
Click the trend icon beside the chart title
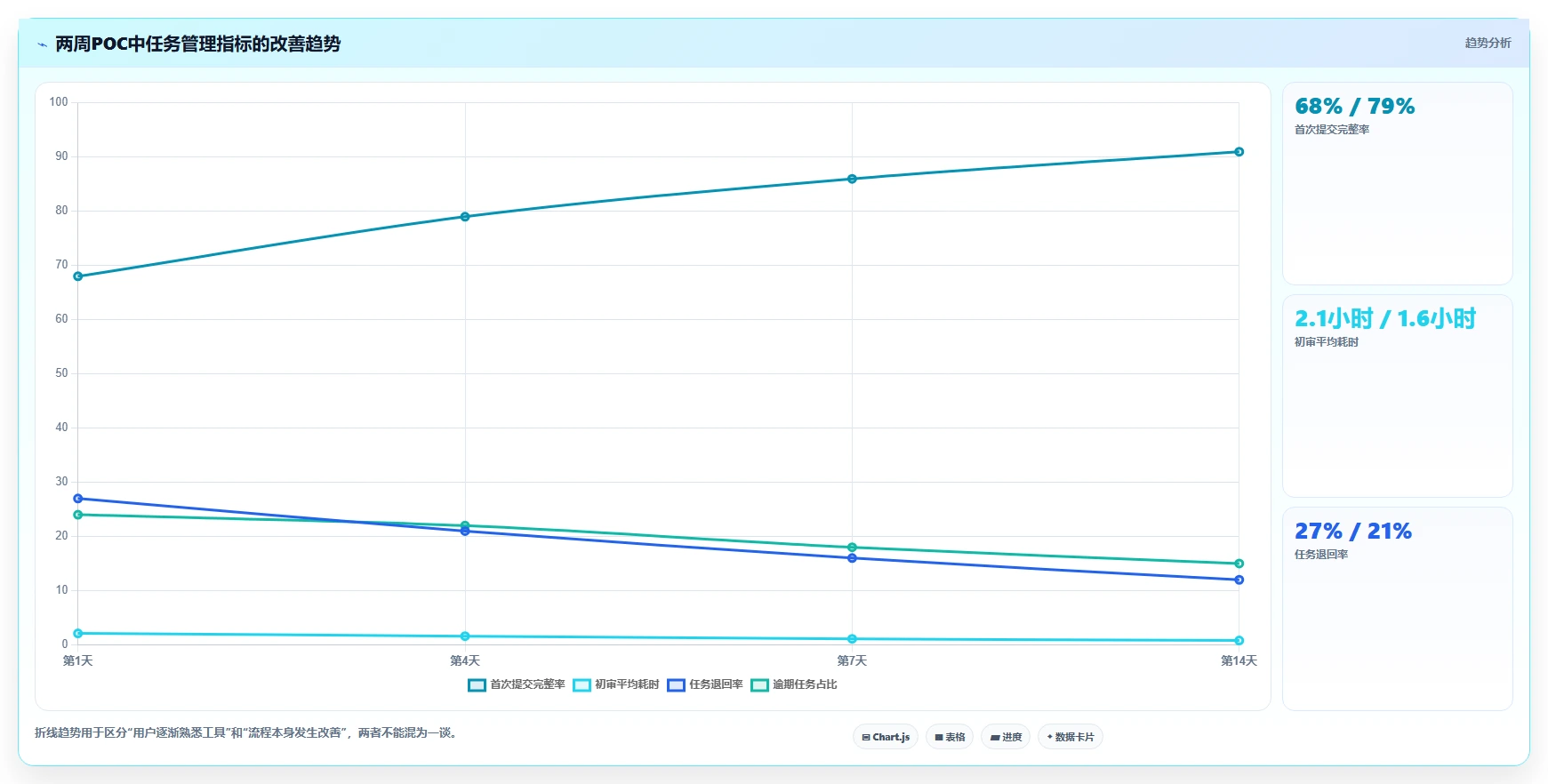click(42, 44)
